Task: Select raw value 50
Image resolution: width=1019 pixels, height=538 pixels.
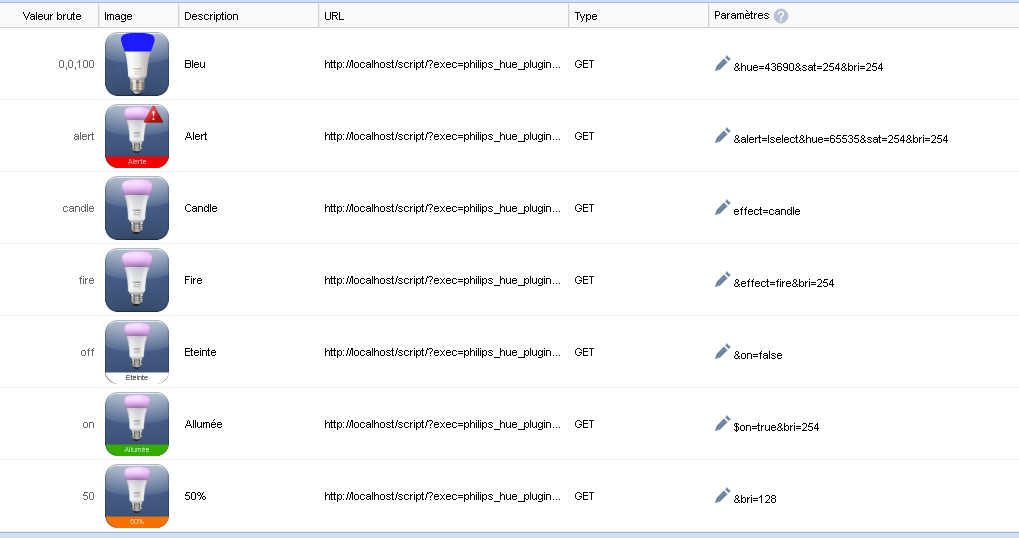Action: (88, 496)
